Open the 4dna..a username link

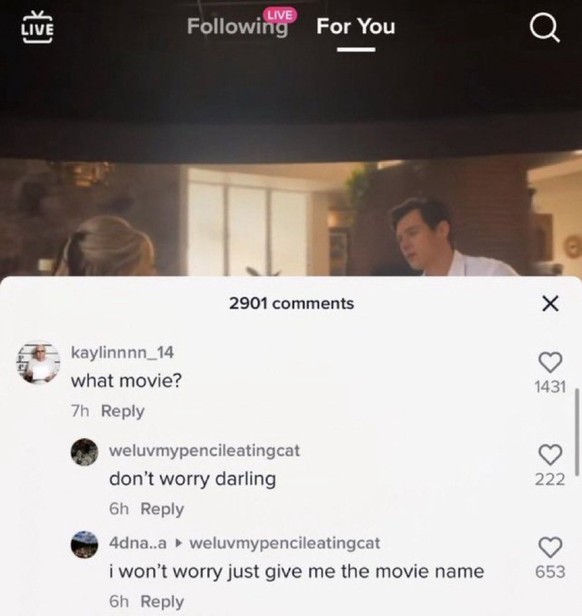click(138, 543)
